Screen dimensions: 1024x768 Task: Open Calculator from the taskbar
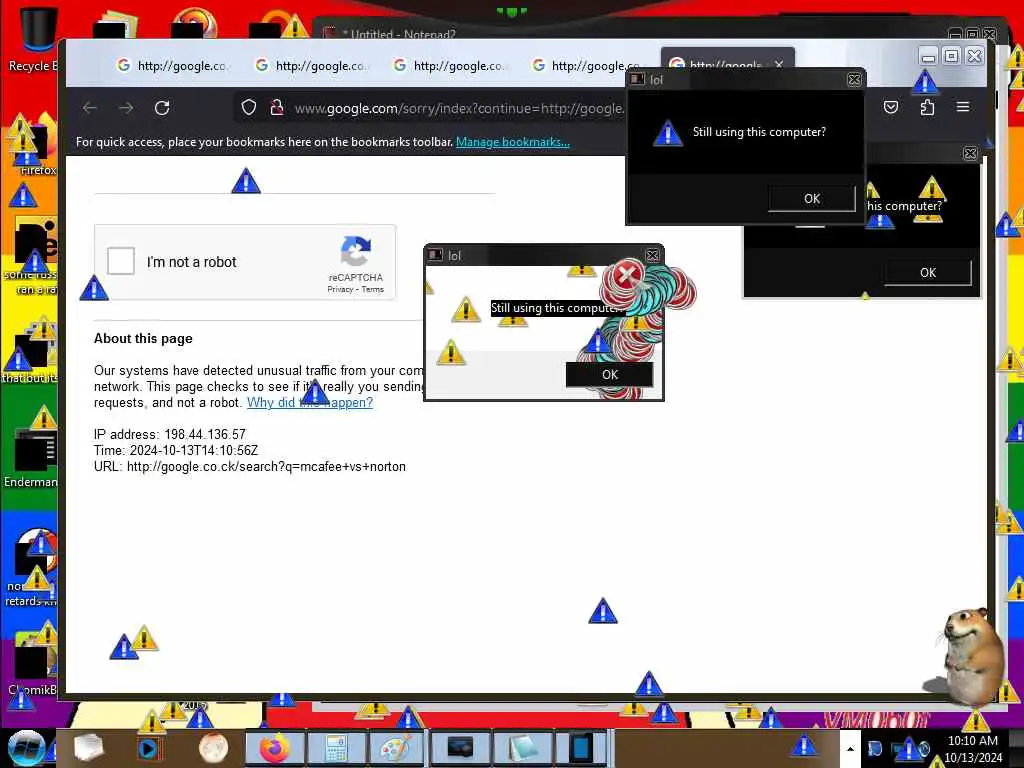[x=336, y=748]
